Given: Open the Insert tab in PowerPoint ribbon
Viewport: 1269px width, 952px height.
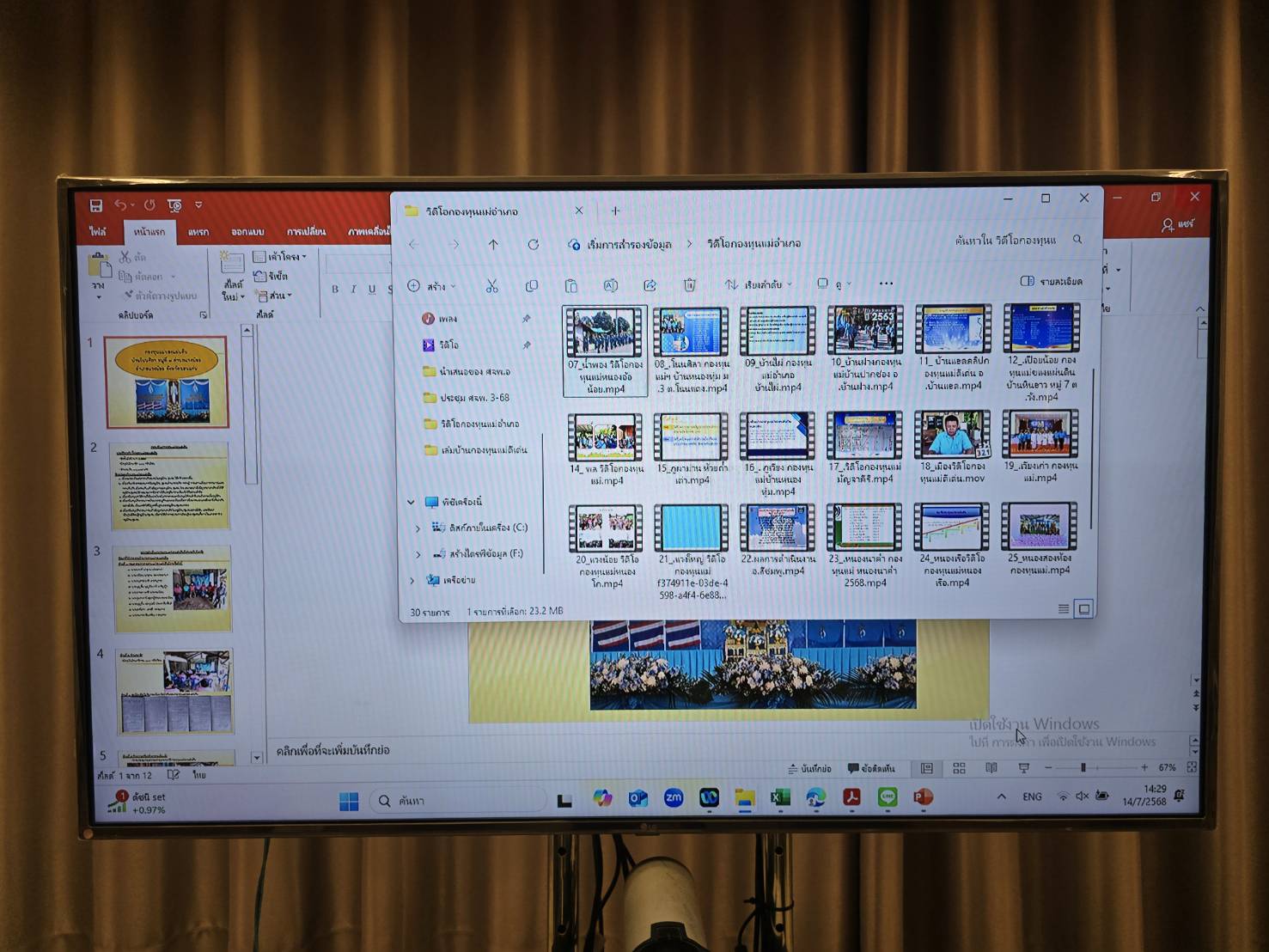Looking at the screenshot, I should [198, 232].
